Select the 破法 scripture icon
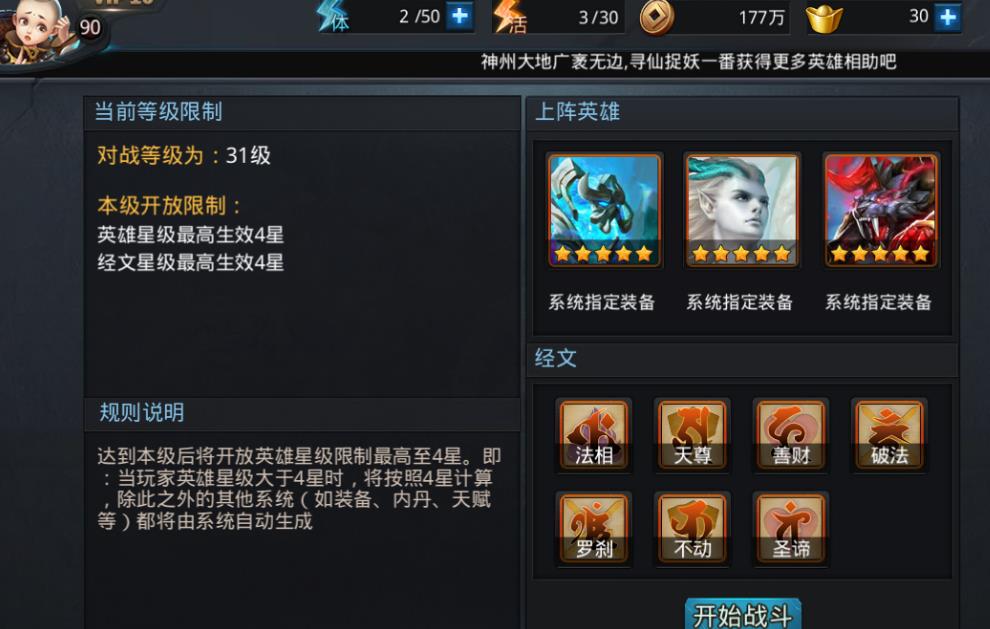The width and height of the screenshot is (990, 629). (x=889, y=435)
